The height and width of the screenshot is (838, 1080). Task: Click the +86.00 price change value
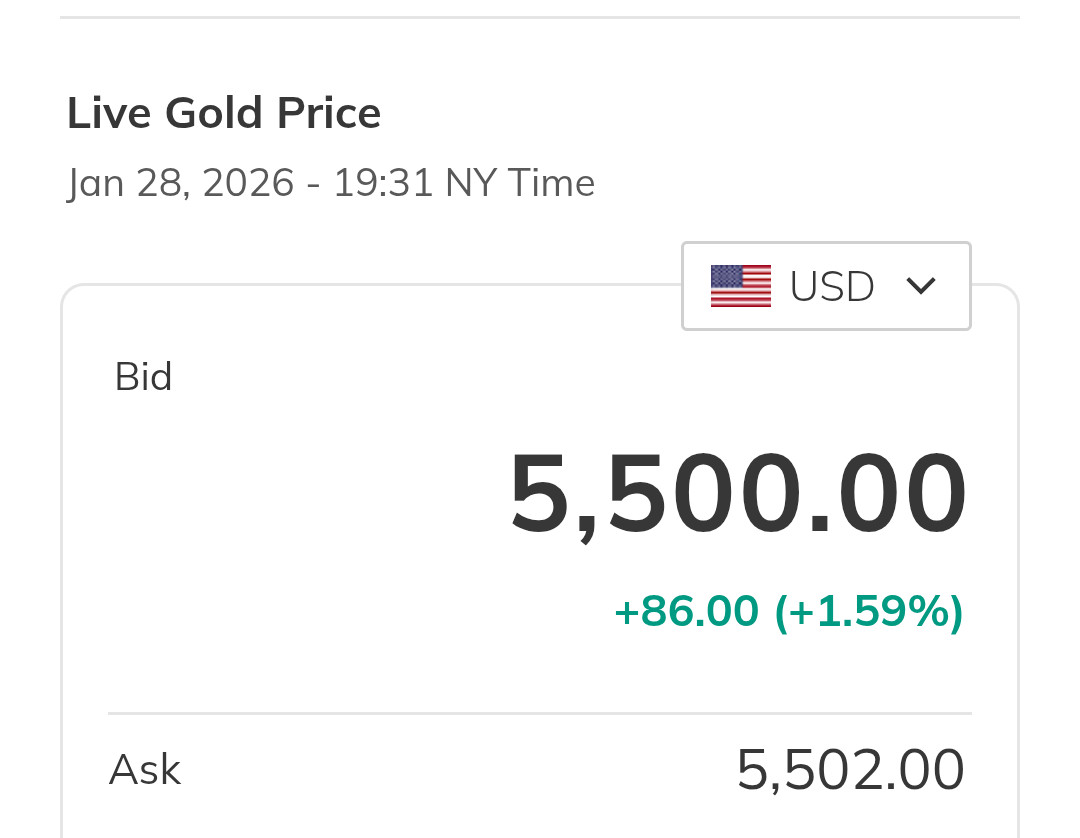click(x=686, y=611)
